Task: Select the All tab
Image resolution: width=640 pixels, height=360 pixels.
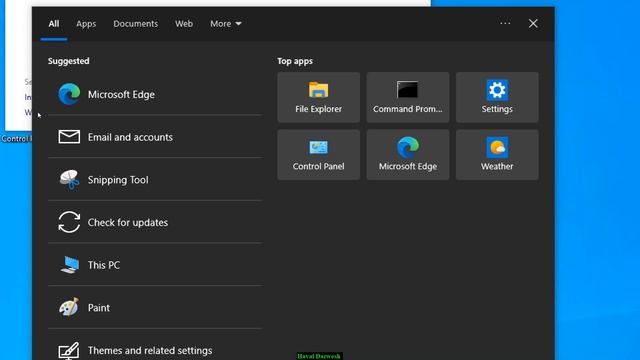Action: pos(53,24)
